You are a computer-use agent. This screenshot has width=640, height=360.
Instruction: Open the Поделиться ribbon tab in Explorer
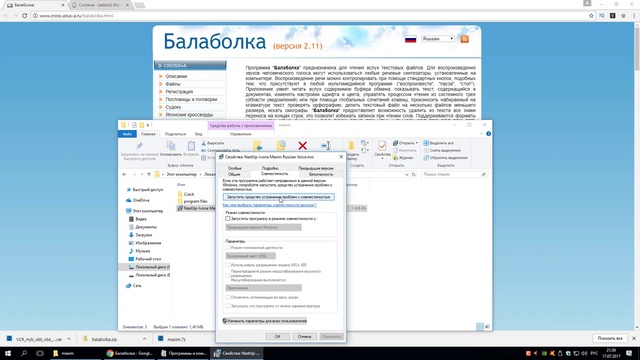pos(175,134)
